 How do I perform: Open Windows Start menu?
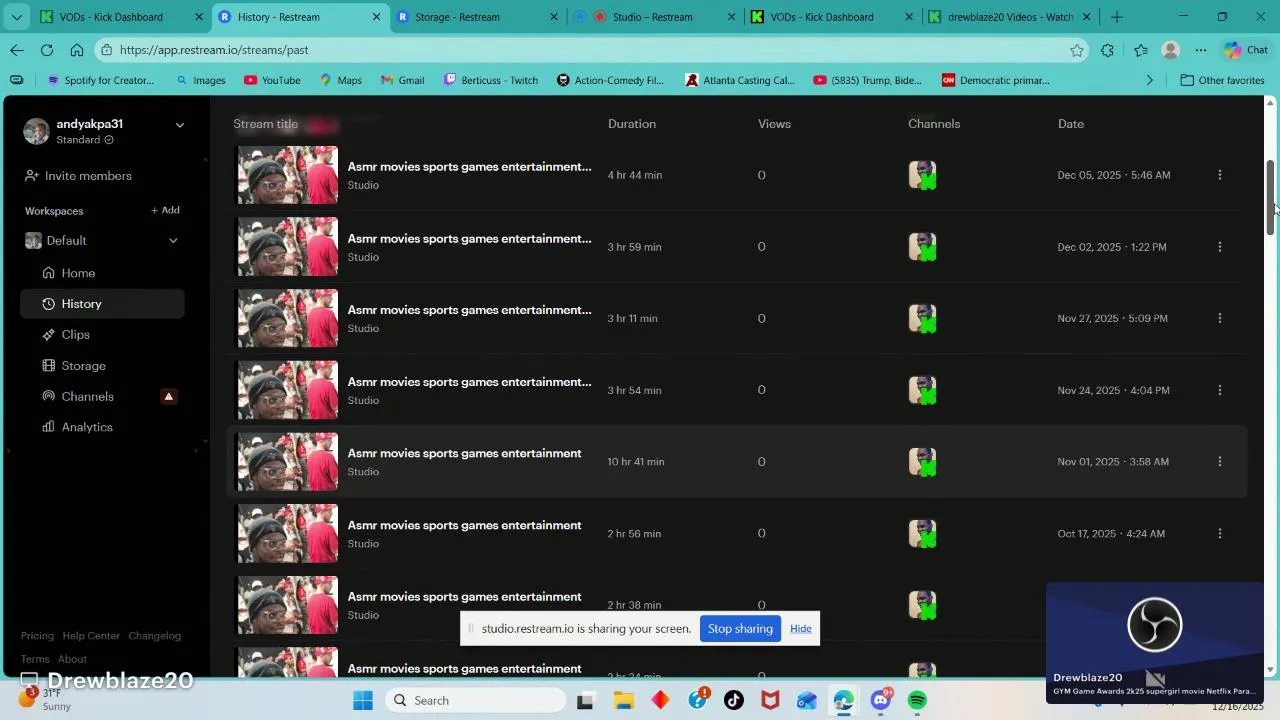tap(362, 700)
